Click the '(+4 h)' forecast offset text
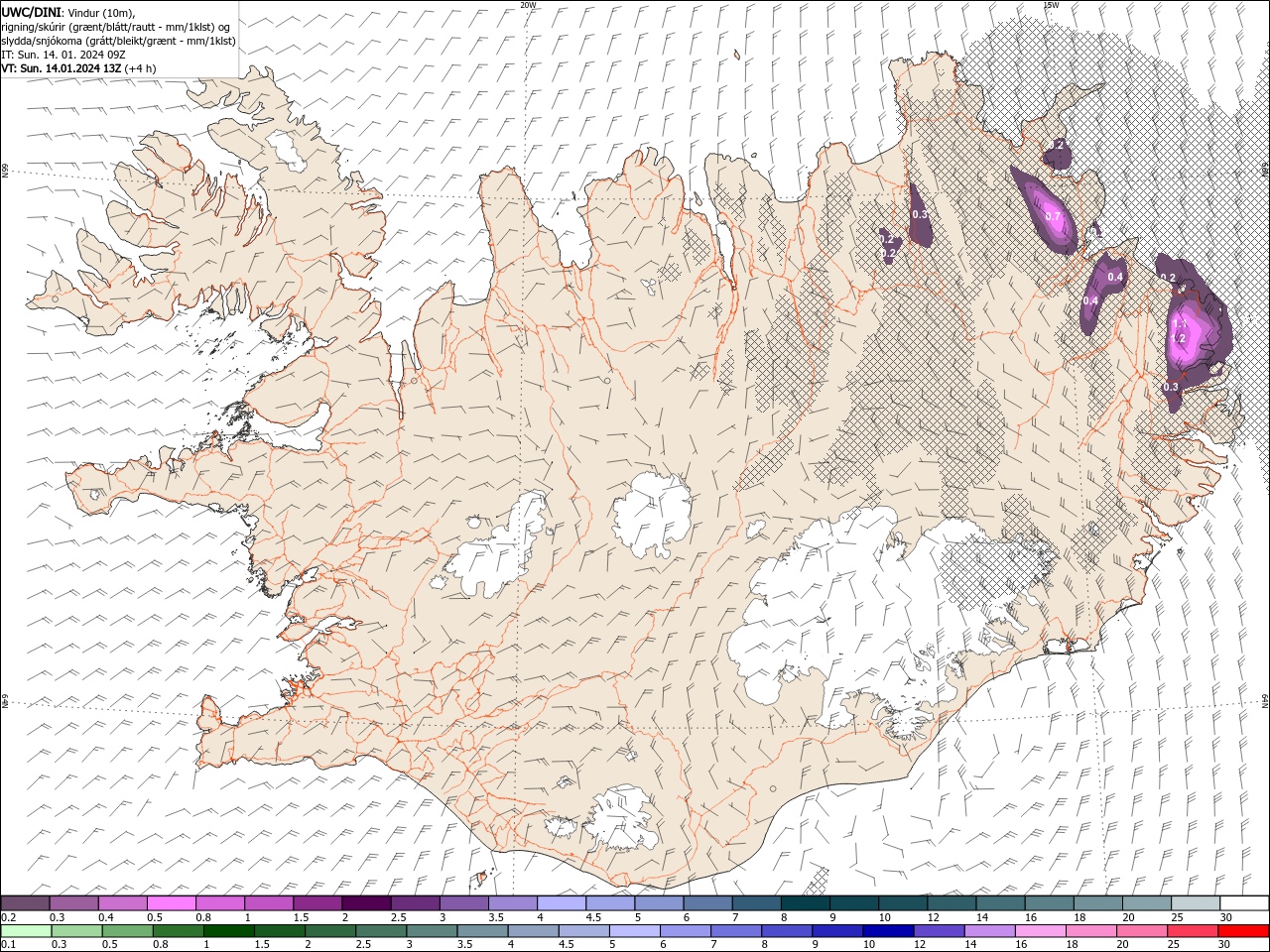 click(x=140, y=68)
